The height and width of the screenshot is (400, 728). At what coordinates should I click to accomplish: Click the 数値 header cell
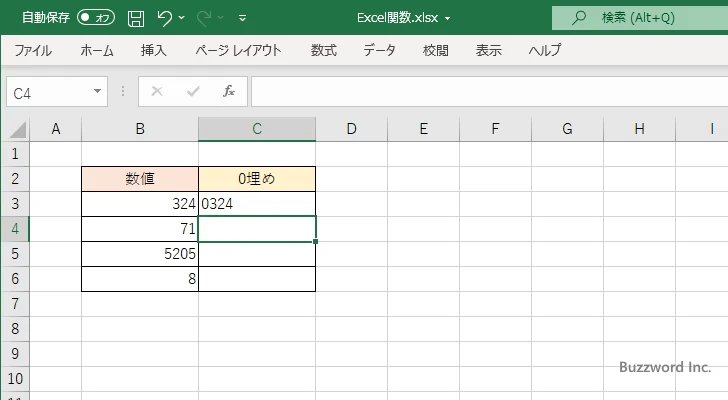[x=140, y=179]
